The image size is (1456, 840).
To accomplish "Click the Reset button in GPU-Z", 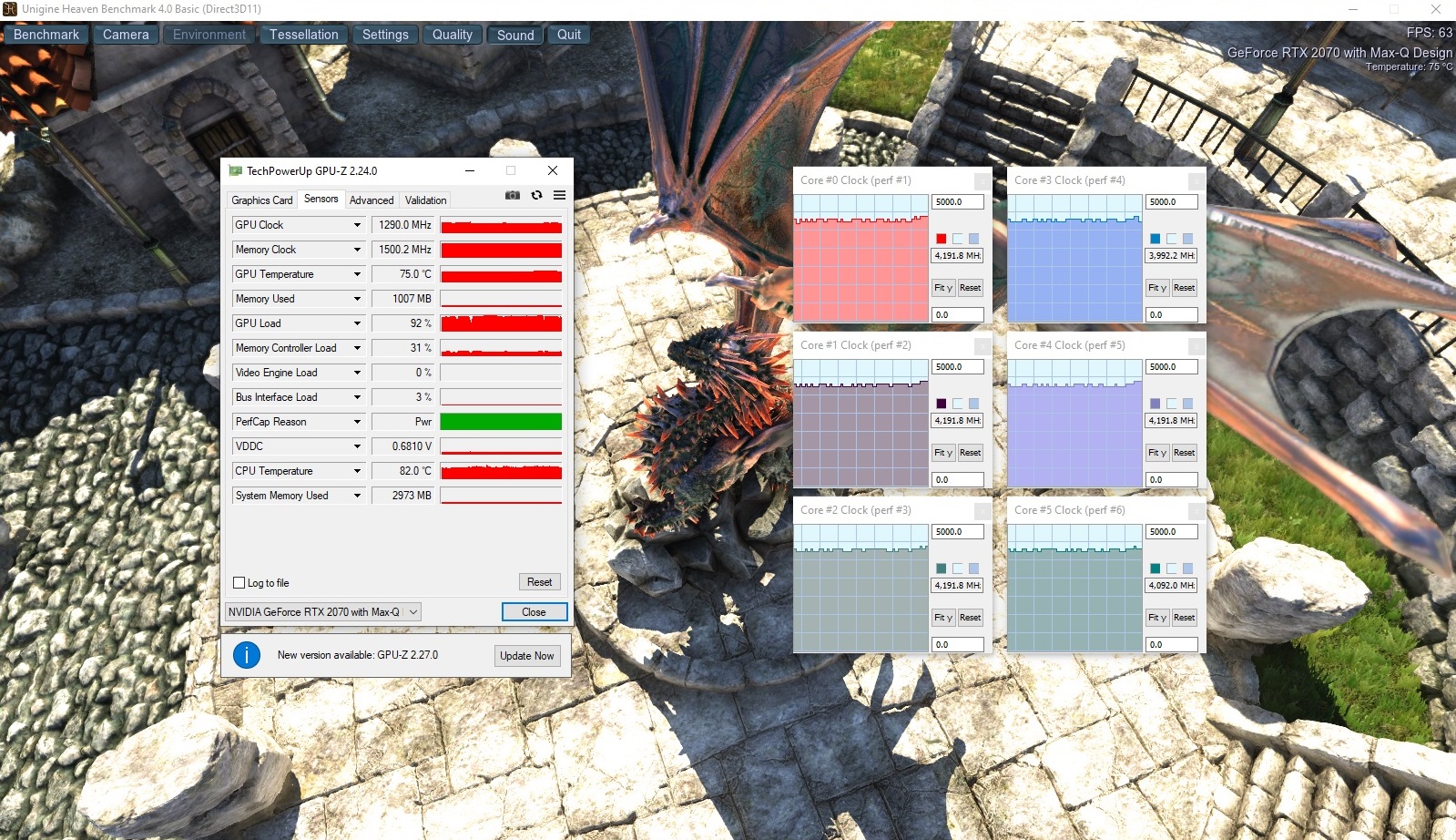I will point(539,582).
